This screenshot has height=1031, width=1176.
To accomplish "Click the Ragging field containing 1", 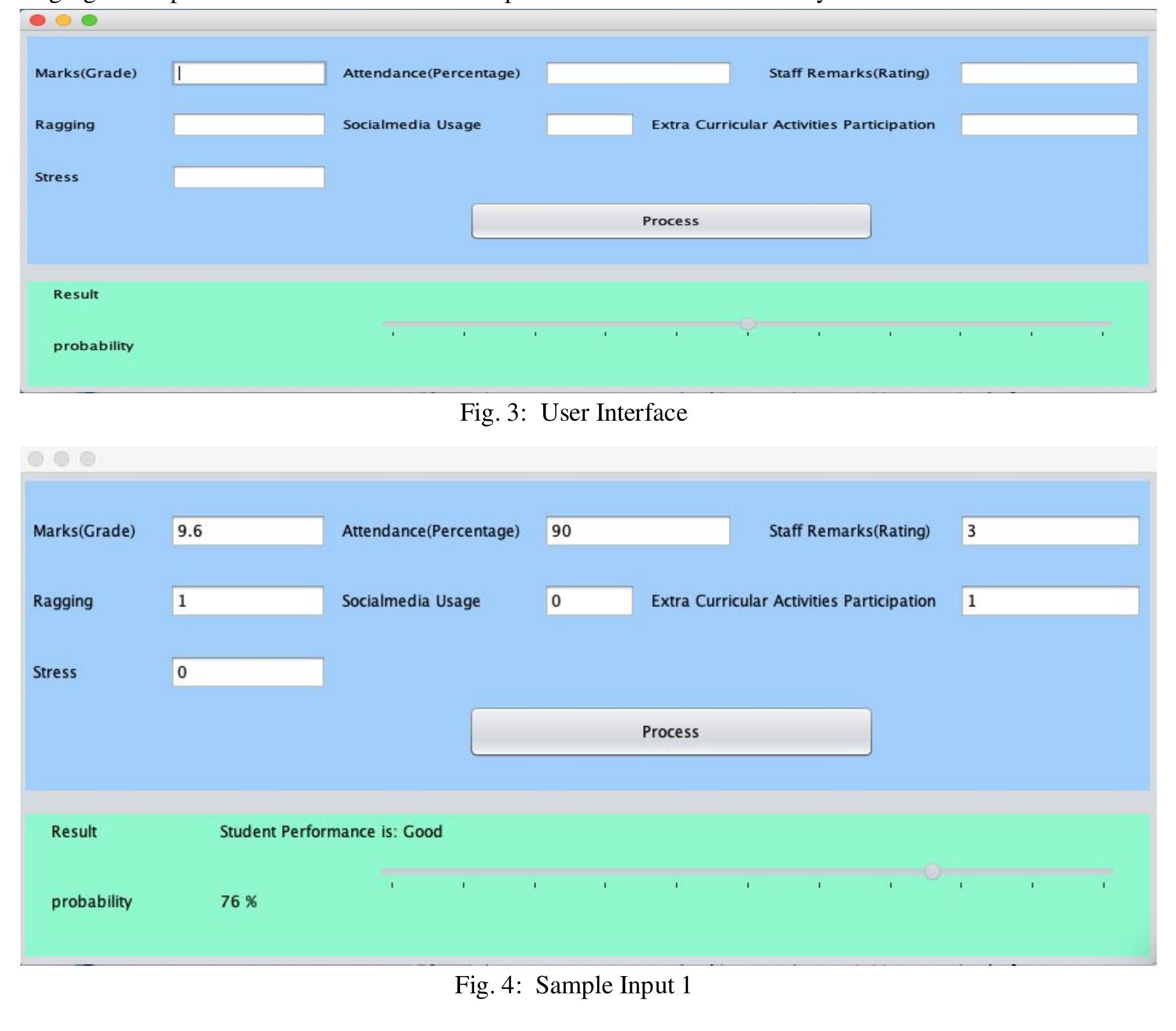I will (248, 601).
